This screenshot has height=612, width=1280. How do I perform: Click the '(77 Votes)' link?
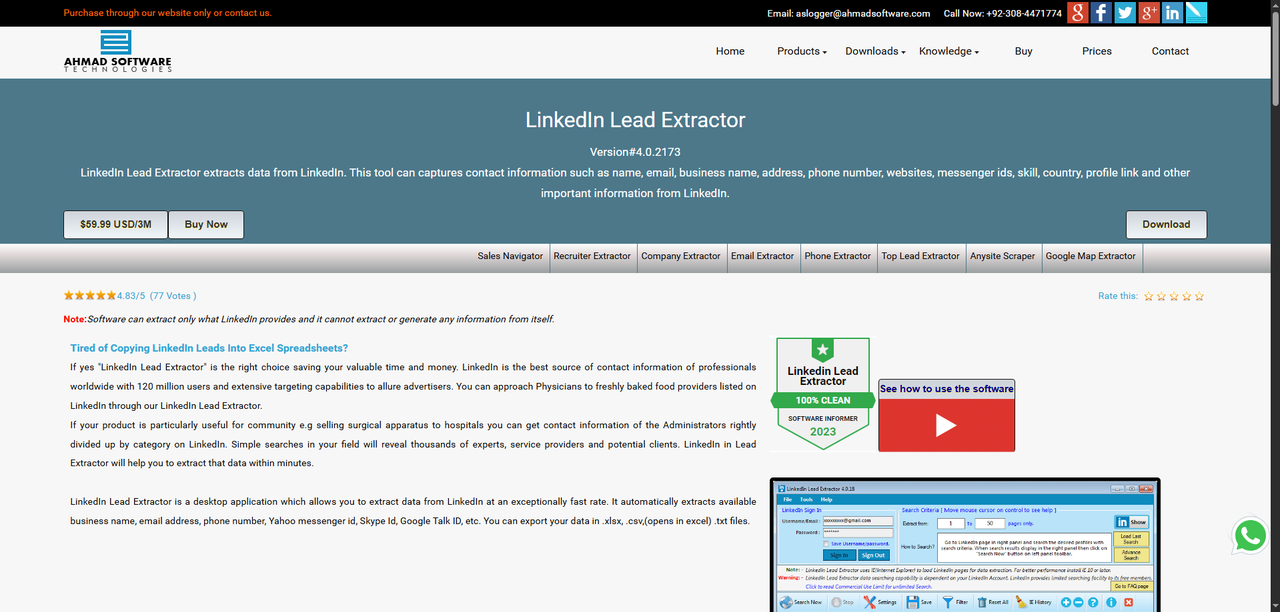[x=173, y=296]
